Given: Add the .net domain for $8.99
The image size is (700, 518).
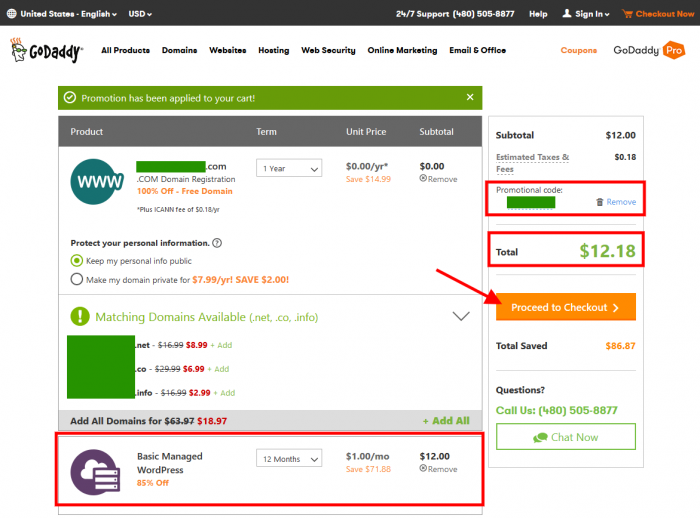Looking at the screenshot, I should 221,345.
